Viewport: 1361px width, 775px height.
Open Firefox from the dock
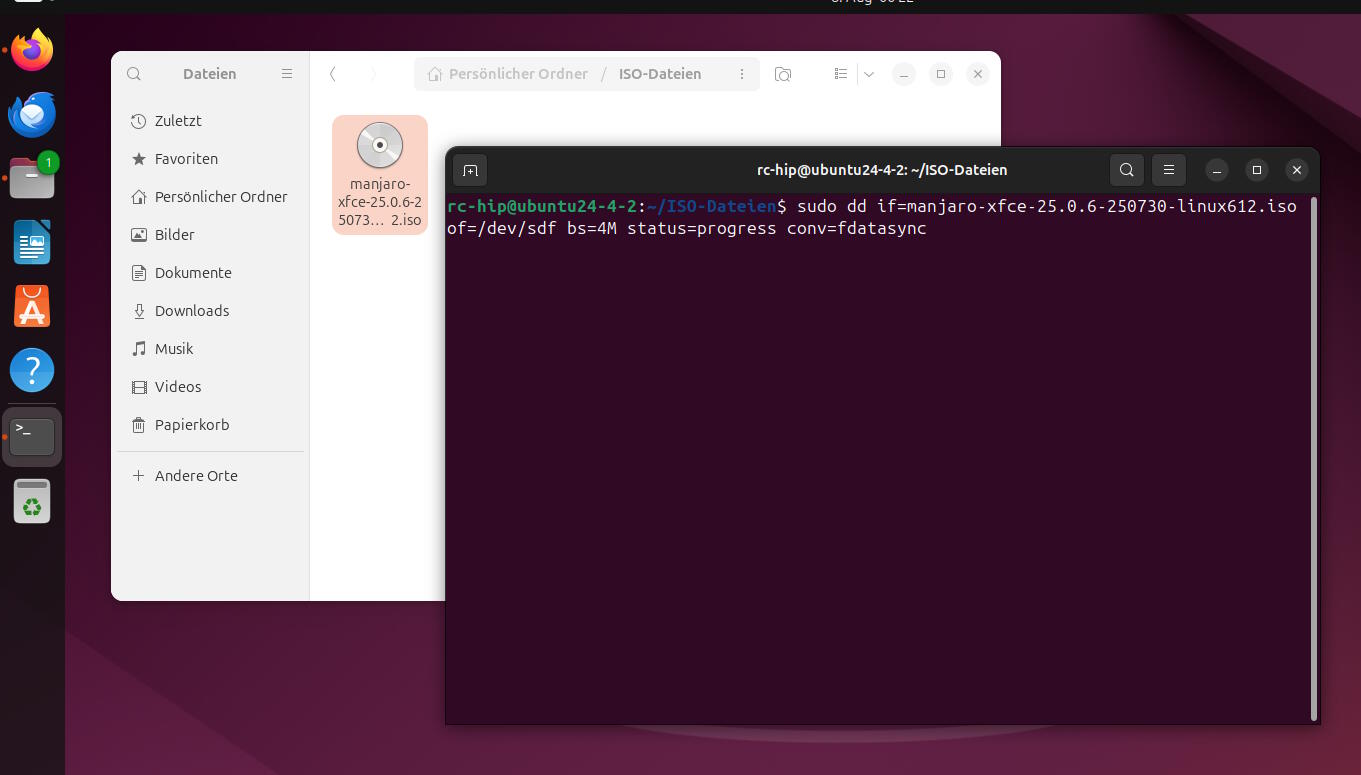(32, 50)
